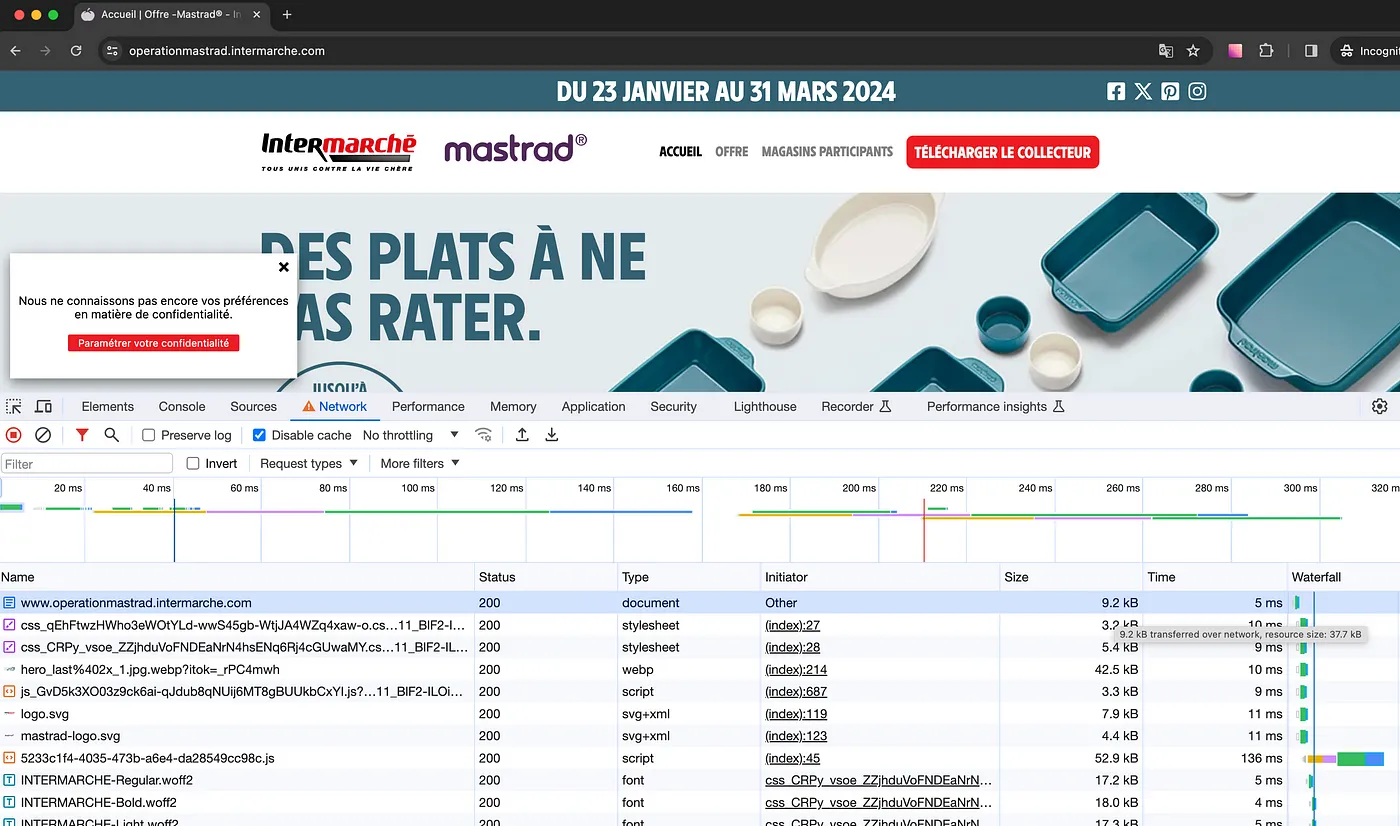Stop recording network log
The image size is (1400, 826).
tap(14, 435)
